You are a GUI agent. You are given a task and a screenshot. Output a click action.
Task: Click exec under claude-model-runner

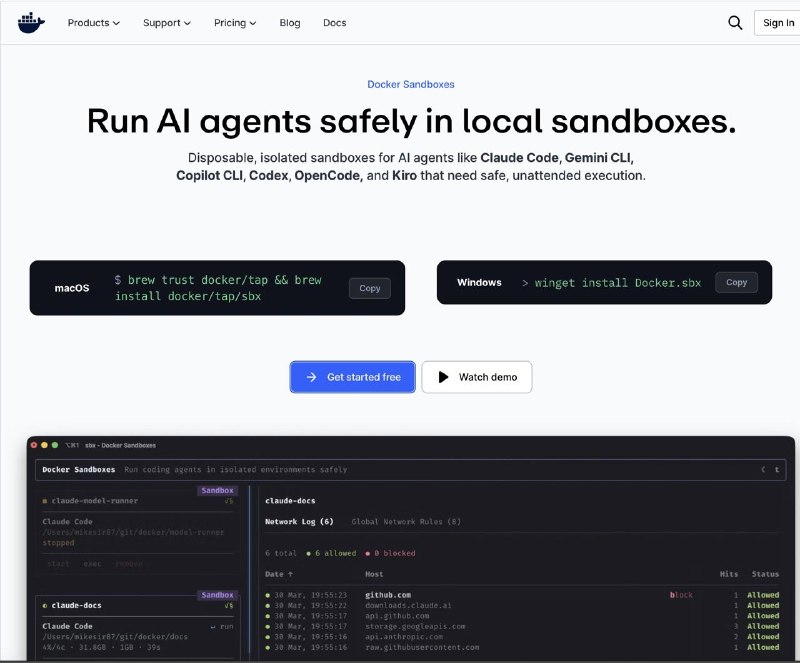coord(92,563)
